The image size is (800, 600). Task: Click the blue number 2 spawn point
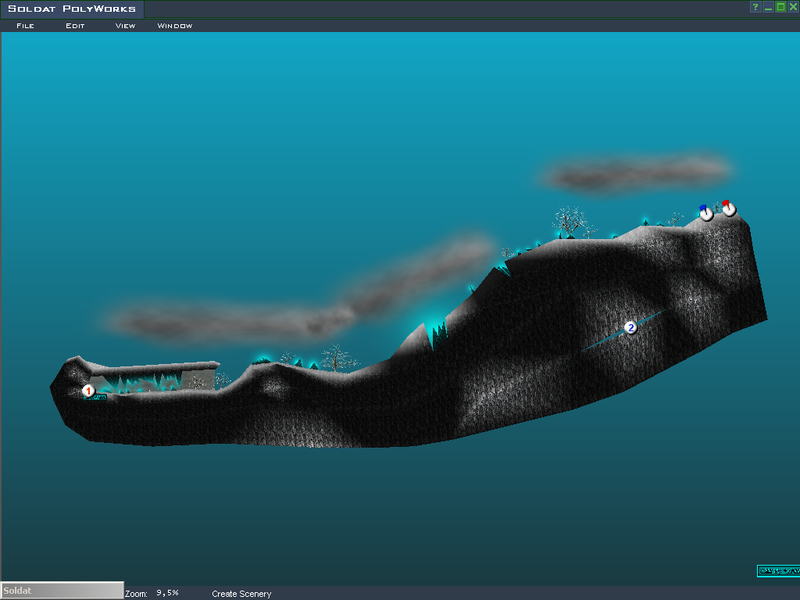click(x=630, y=327)
